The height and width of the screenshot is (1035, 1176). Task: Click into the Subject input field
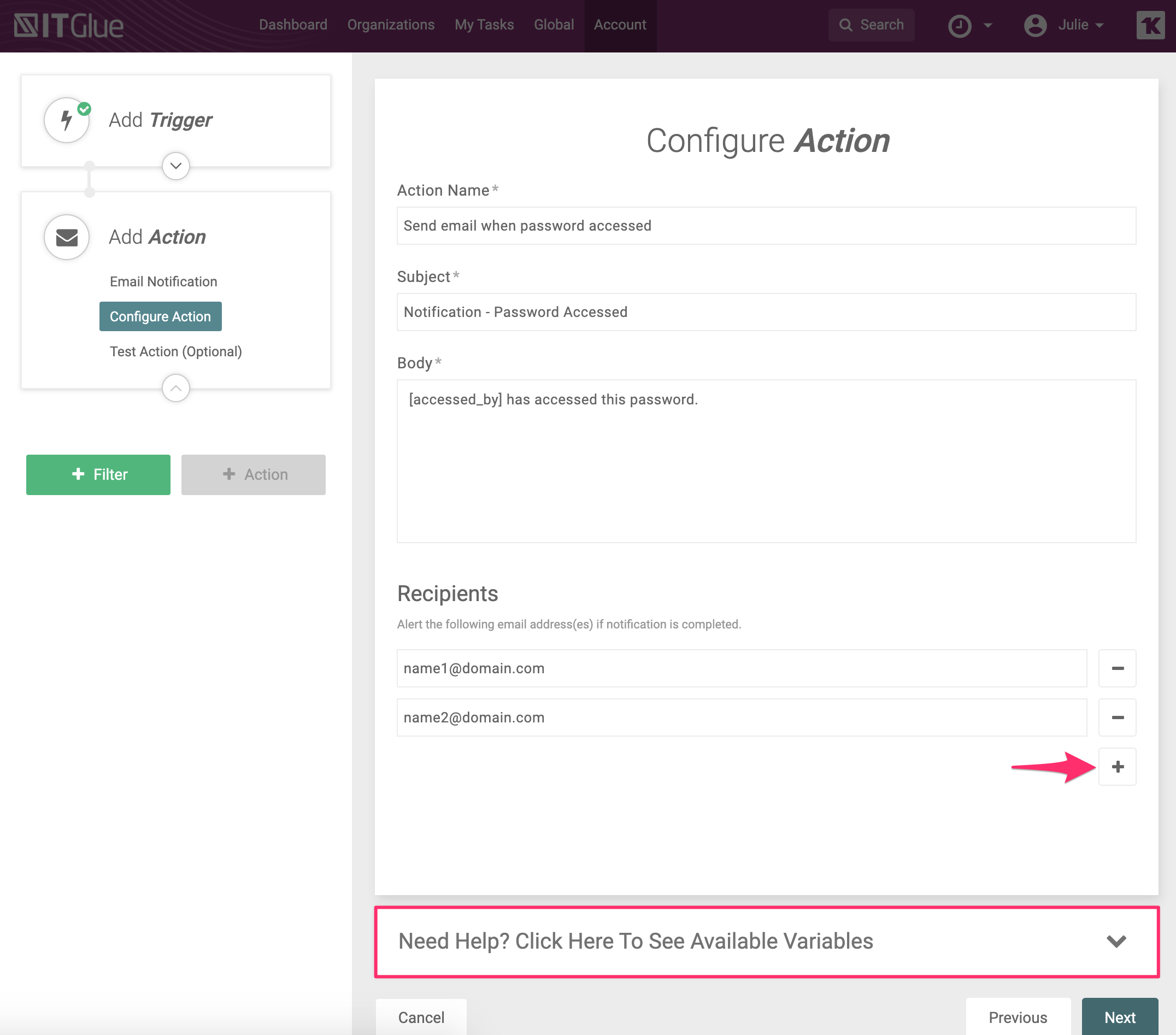(x=766, y=313)
